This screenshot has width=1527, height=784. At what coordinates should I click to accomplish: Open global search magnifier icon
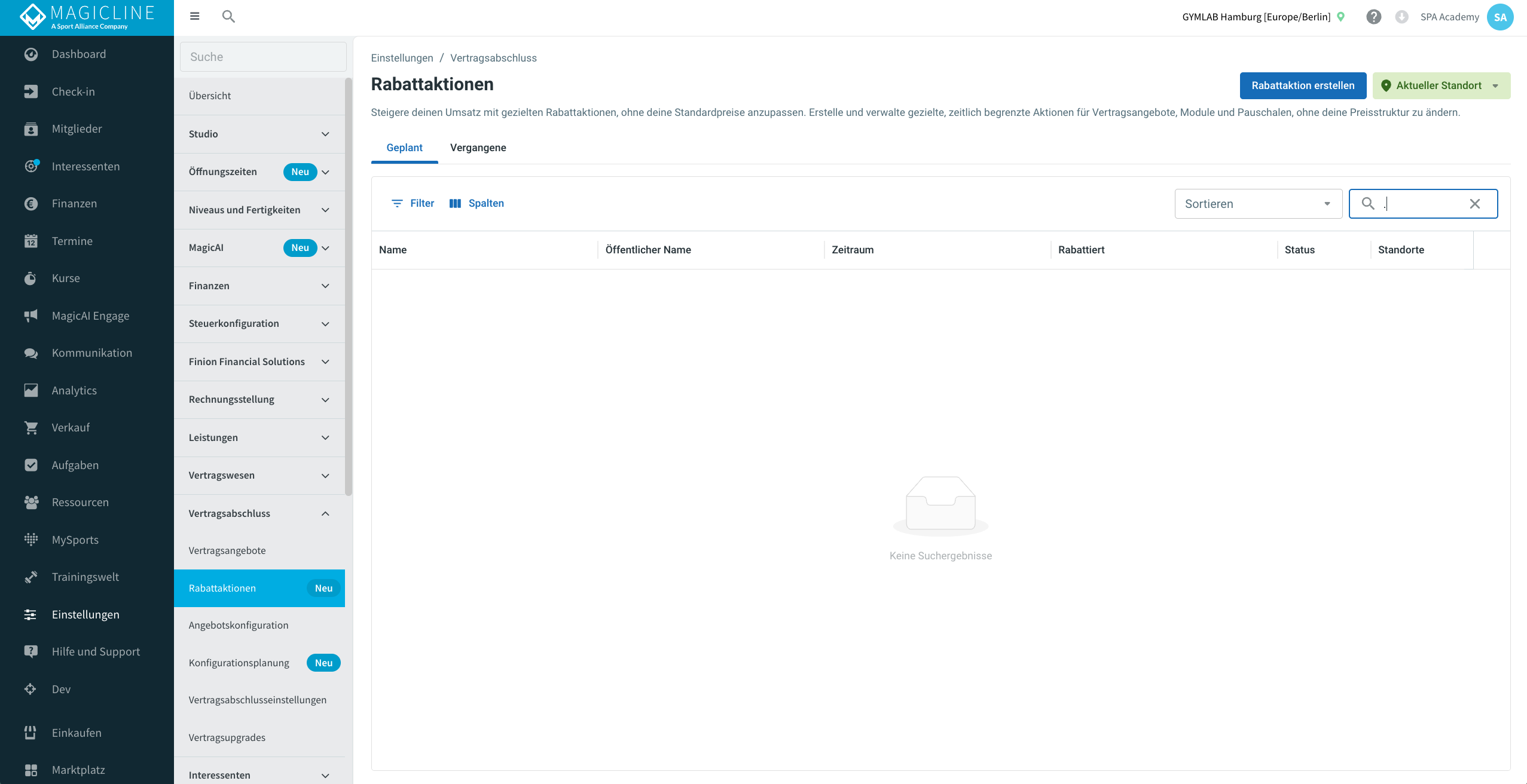228,16
